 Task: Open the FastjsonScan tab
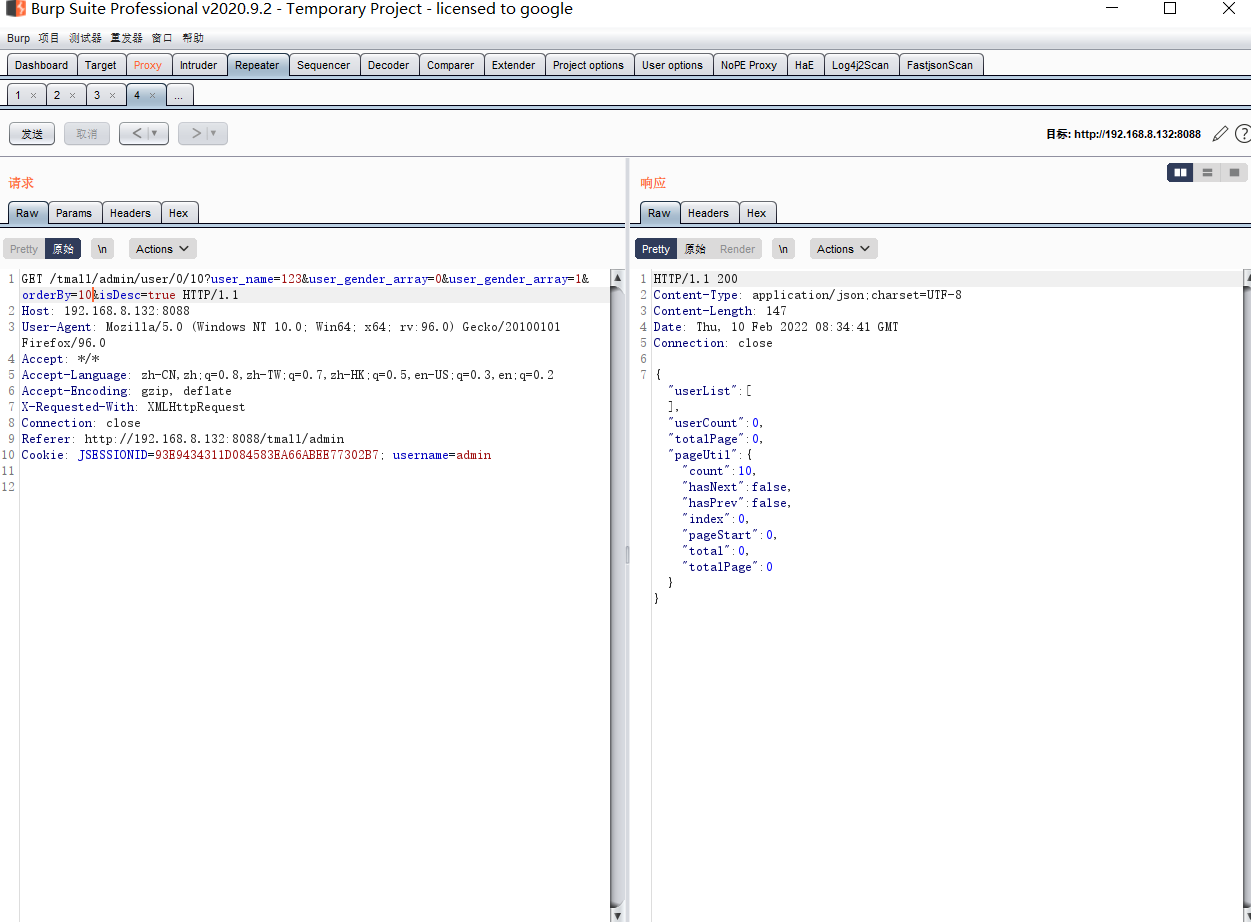(x=940, y=65)
